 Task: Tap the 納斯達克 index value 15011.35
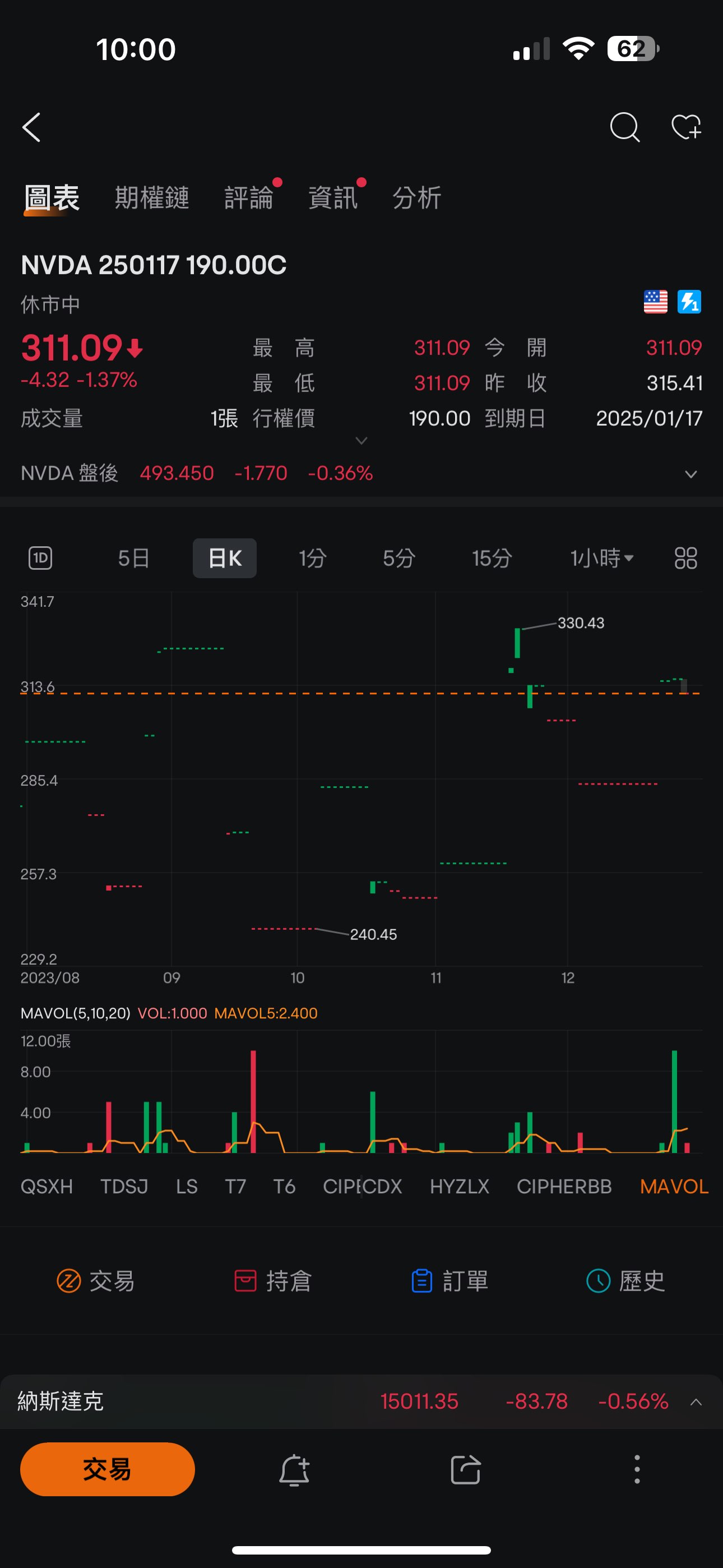pos(419,1401)
